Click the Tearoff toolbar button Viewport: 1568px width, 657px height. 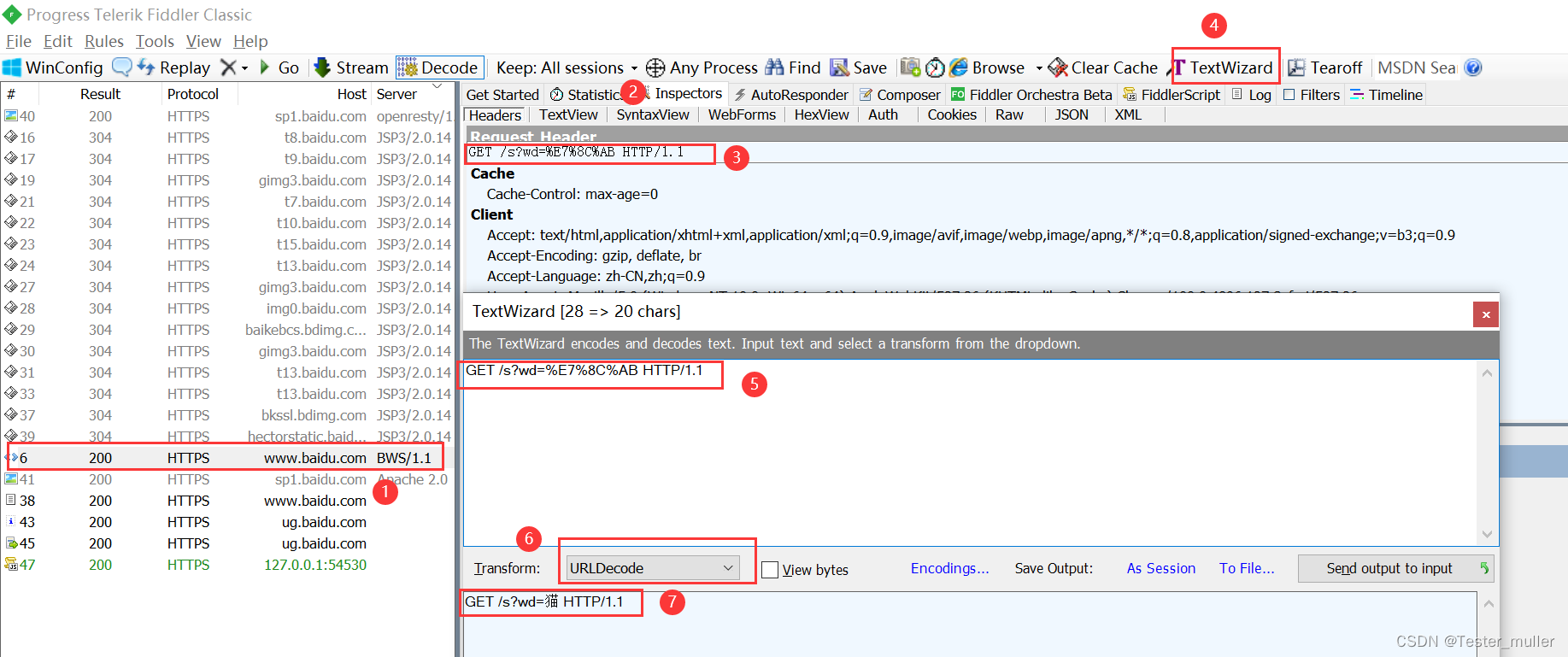tap(1325, 67)
